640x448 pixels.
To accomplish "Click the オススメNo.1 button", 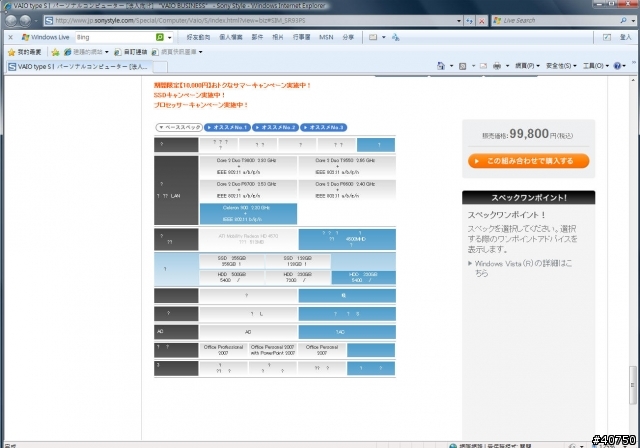I will 227,127.
